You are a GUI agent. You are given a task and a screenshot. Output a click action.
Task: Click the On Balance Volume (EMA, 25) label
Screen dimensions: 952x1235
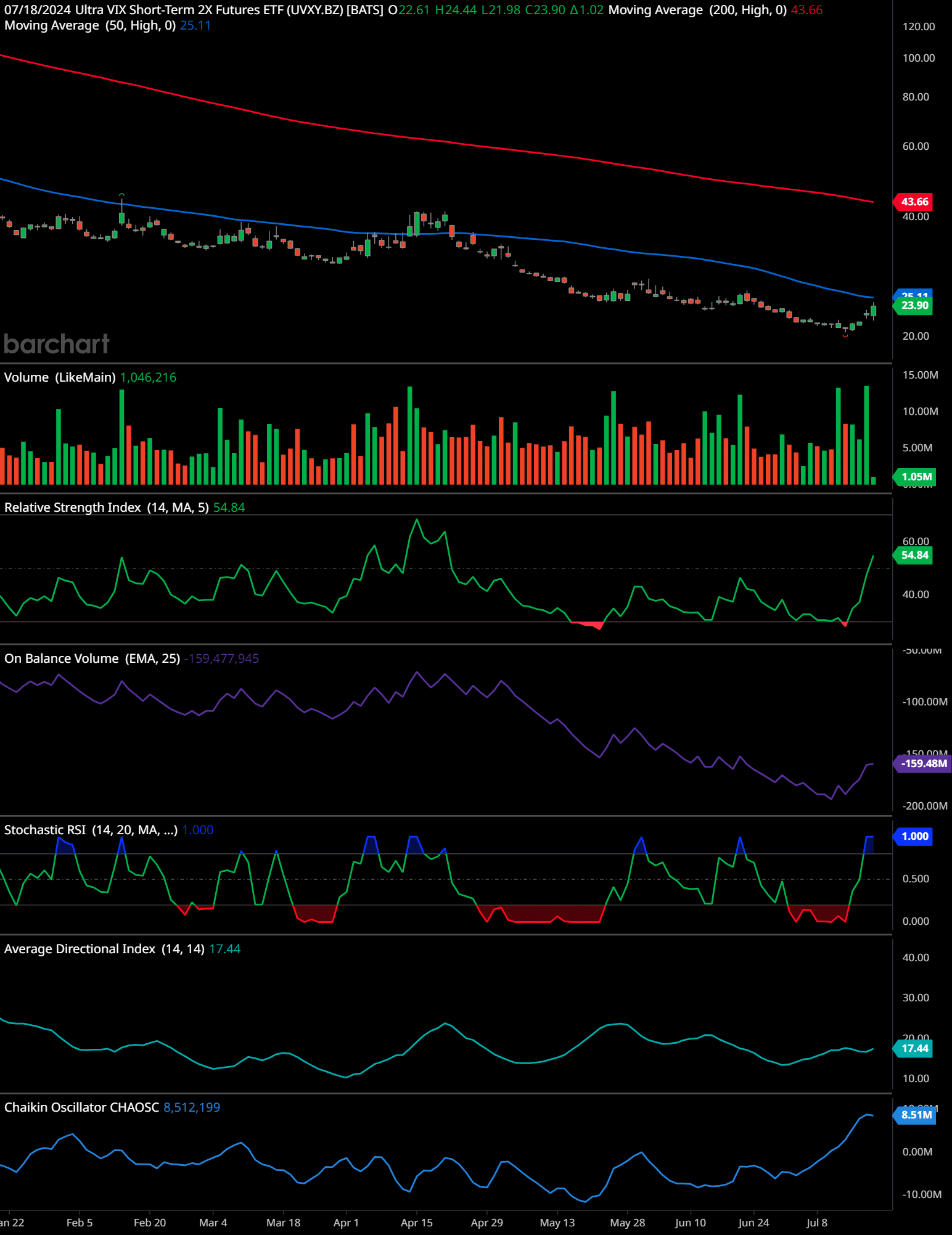(92, 659)
